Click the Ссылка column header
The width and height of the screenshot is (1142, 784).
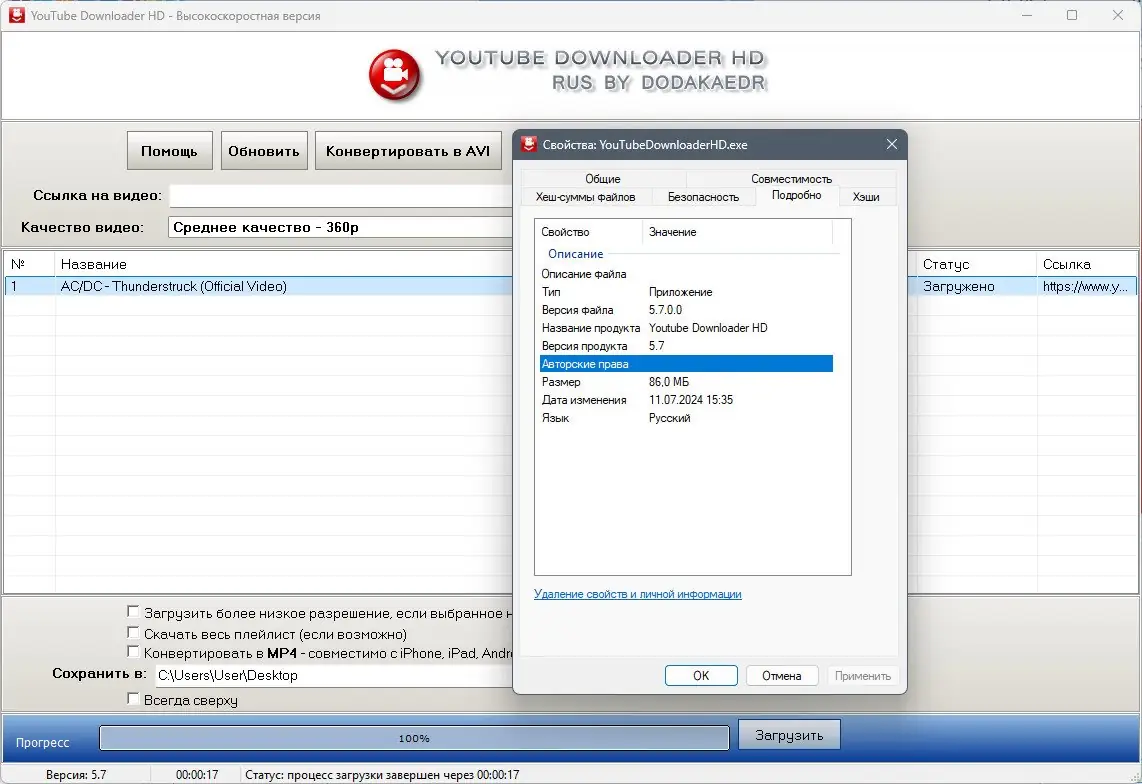click(1086, 264)
